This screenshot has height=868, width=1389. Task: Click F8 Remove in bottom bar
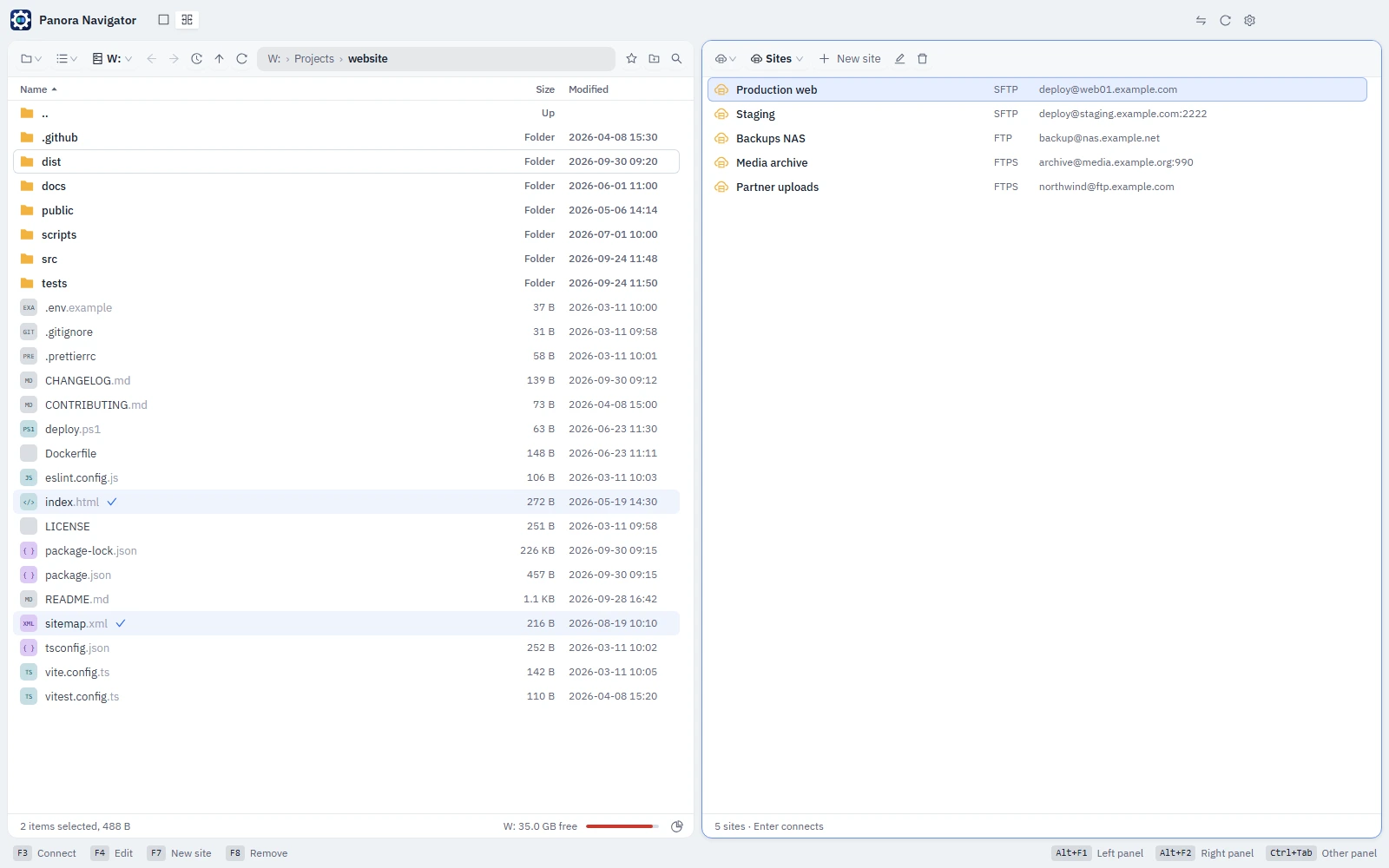click(257, 853)
